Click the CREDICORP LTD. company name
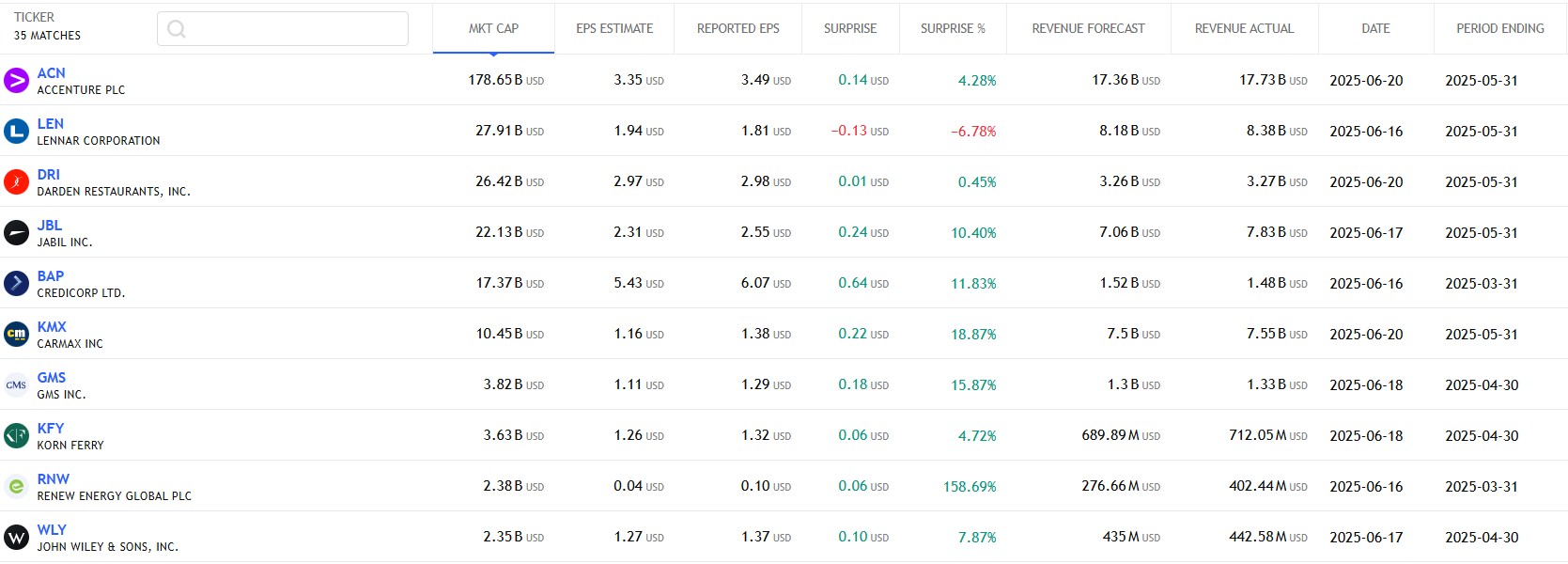The width and height of the screenshot is (1568, 564). tap(81, 293)
